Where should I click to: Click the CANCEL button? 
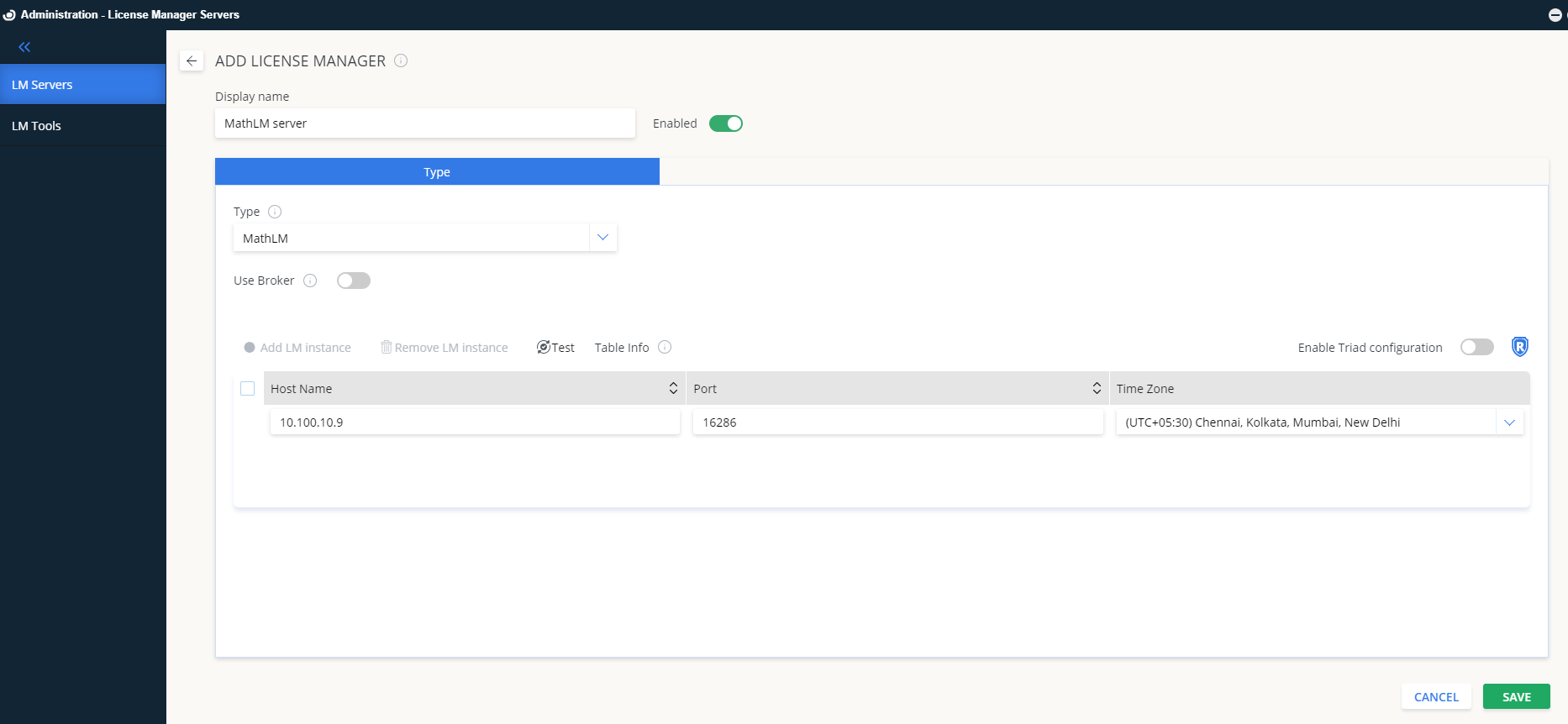point(1435,697)
